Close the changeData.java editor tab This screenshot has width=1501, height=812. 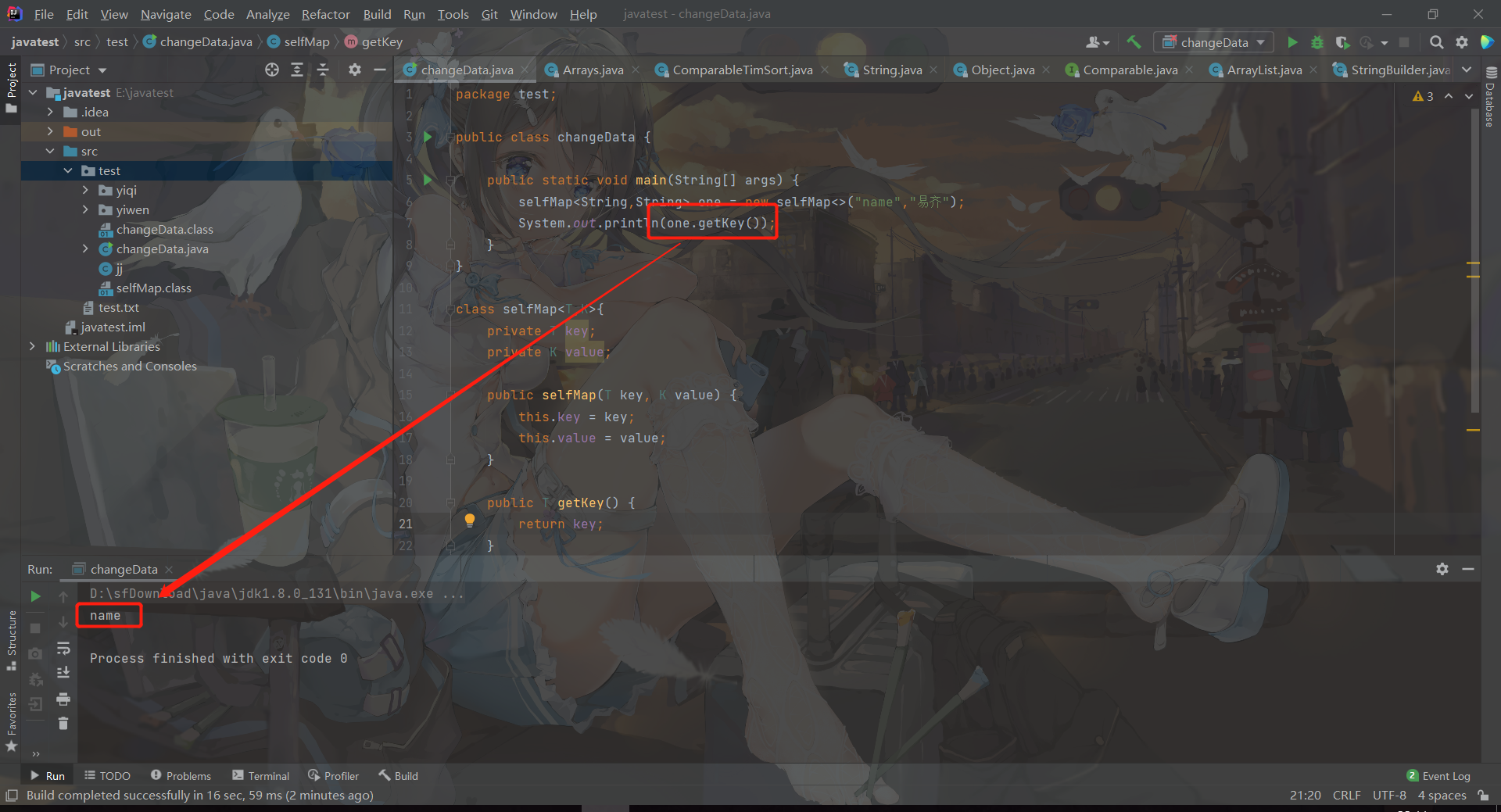525,70
